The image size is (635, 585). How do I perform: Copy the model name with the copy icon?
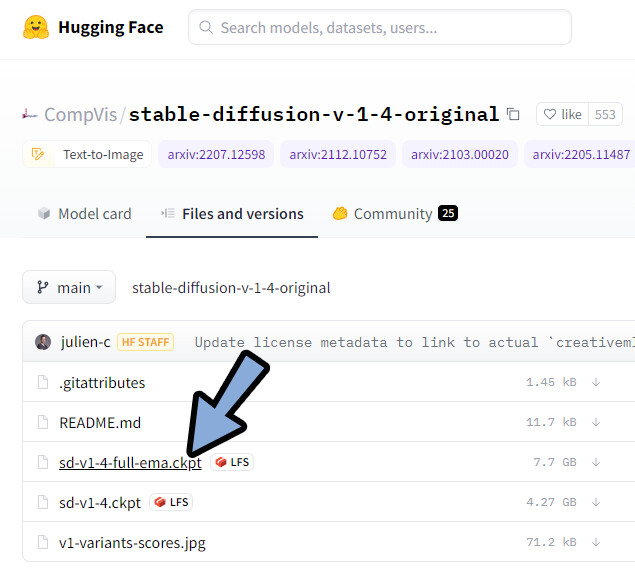tap(513, 114)
